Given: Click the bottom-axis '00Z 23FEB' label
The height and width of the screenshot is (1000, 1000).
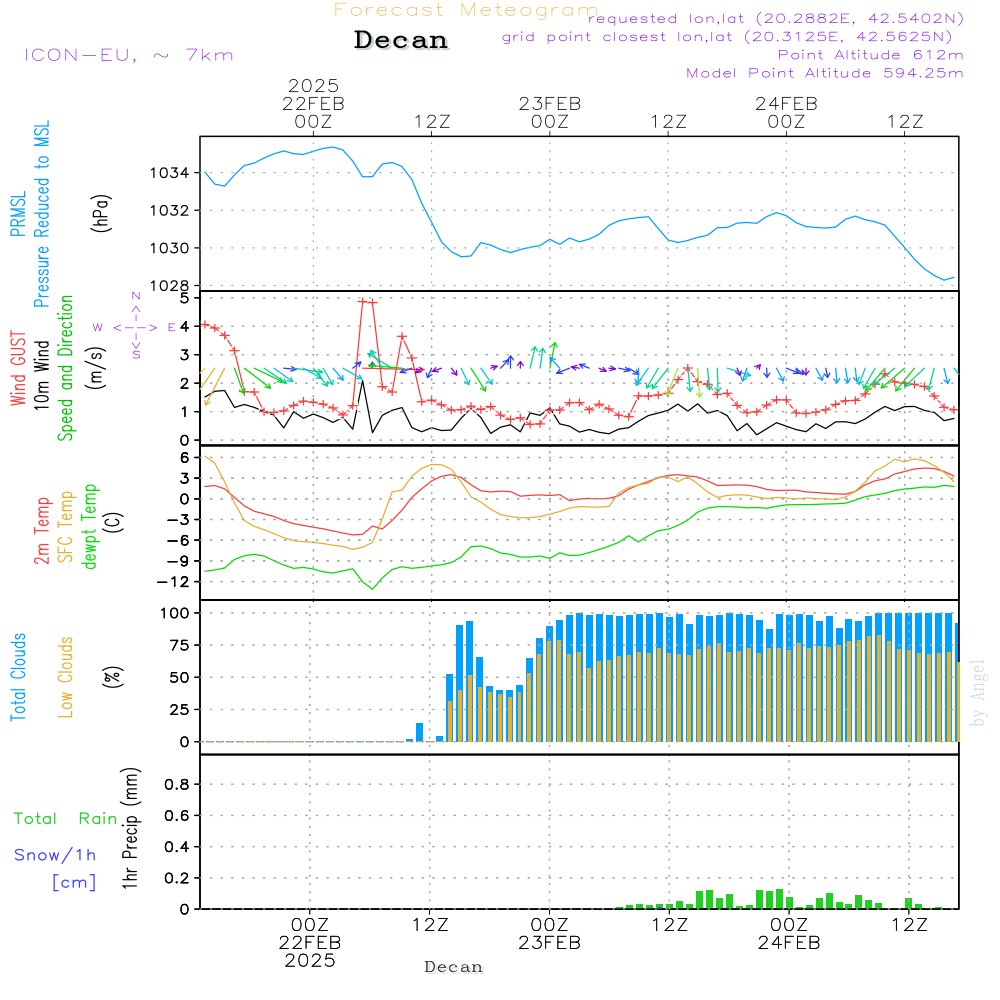Looking at the screenshot, I should [x=550, y=934].
